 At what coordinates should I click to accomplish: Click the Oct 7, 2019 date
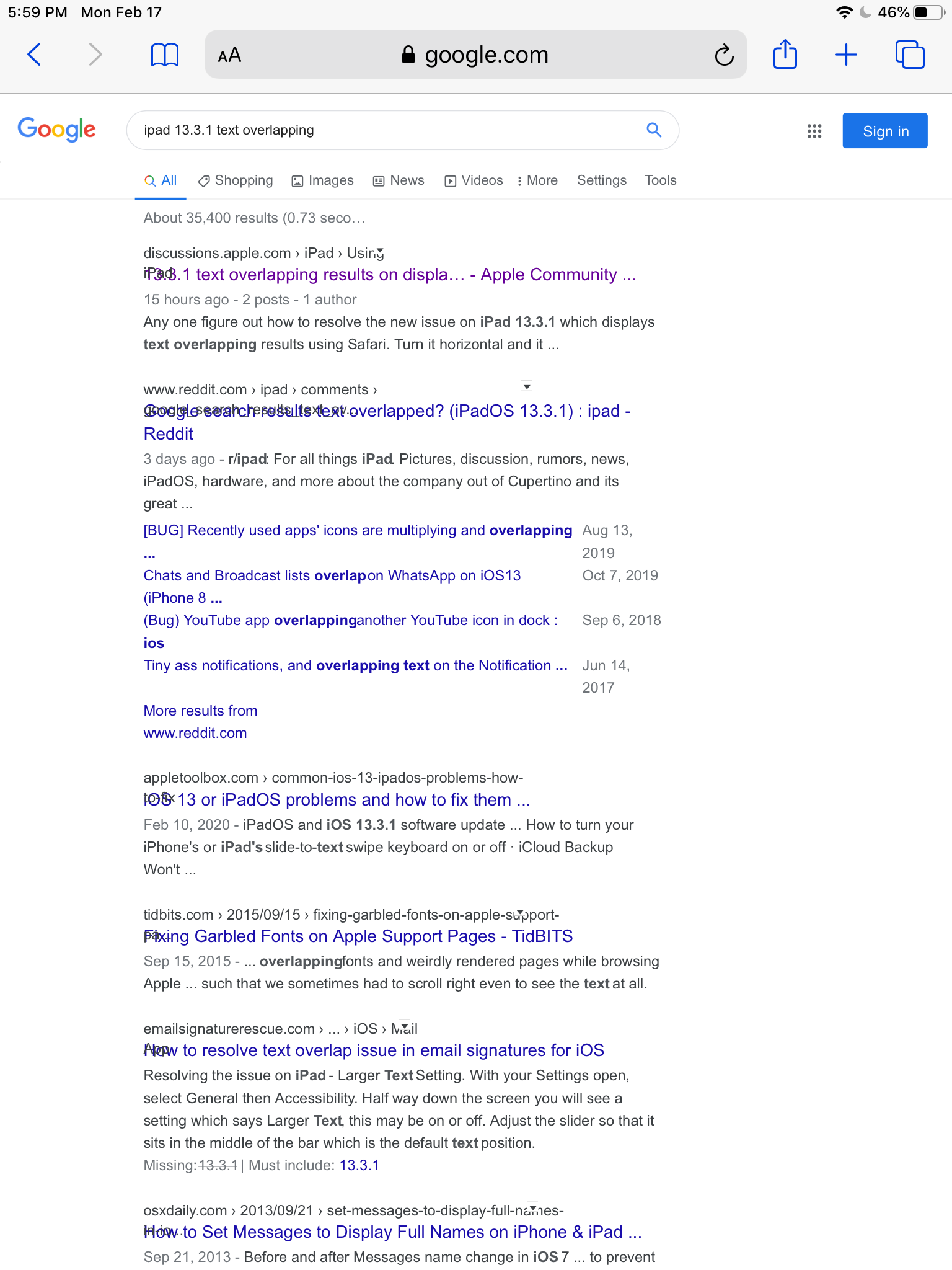pos(620,575)
